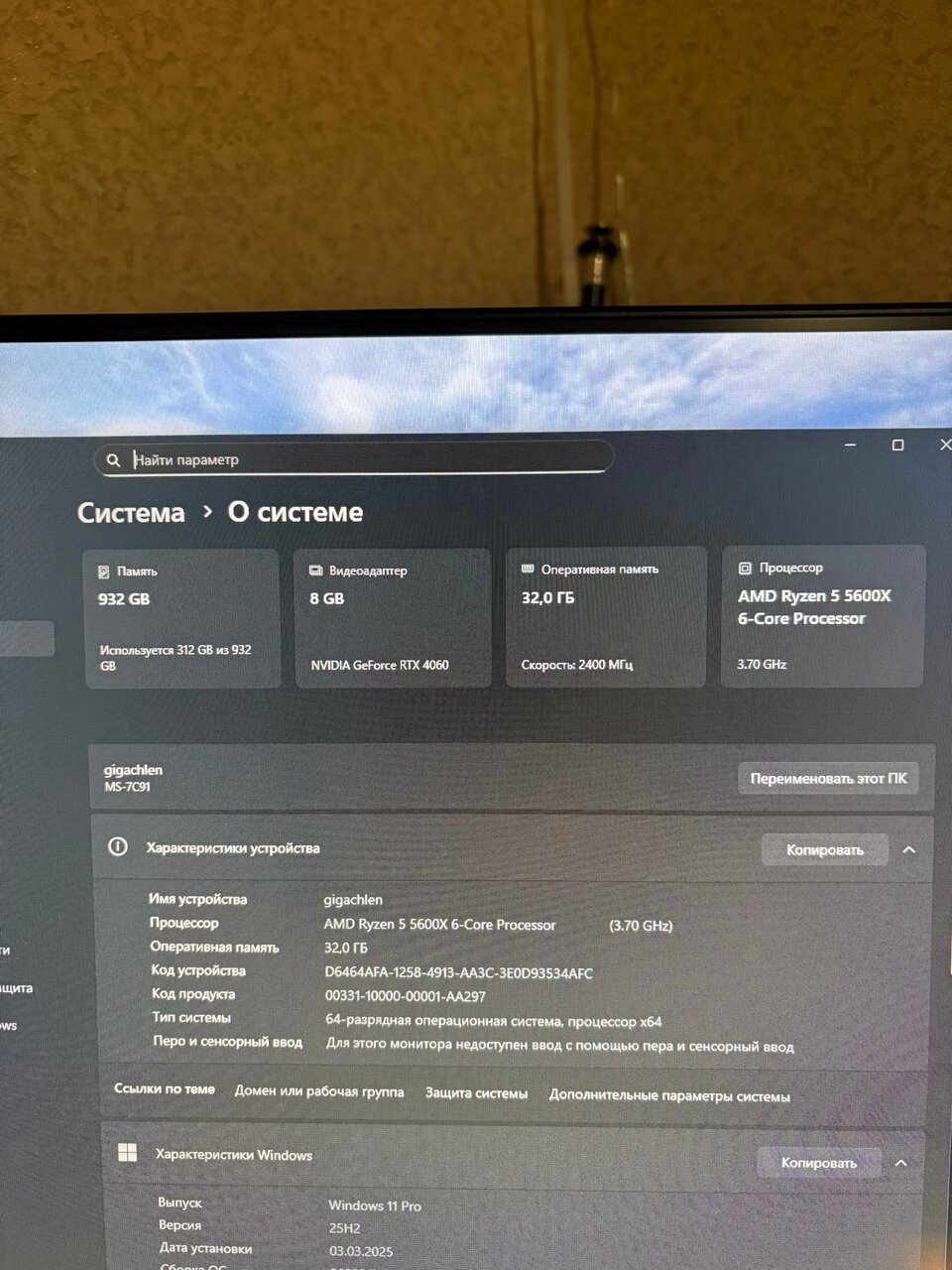952x1270 pixels.
Task: Click the storage disk icon on Память card
Action: point(103,571)
